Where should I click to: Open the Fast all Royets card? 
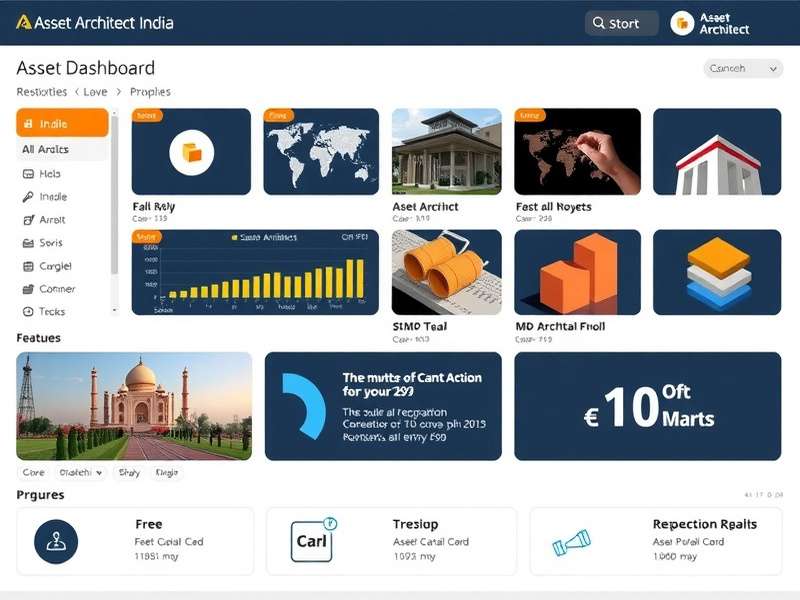577,155
